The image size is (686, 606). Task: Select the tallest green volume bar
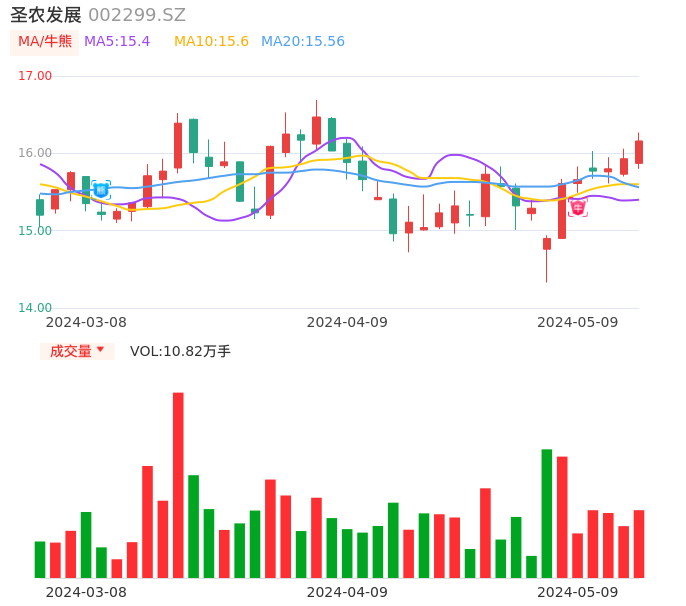547,513
